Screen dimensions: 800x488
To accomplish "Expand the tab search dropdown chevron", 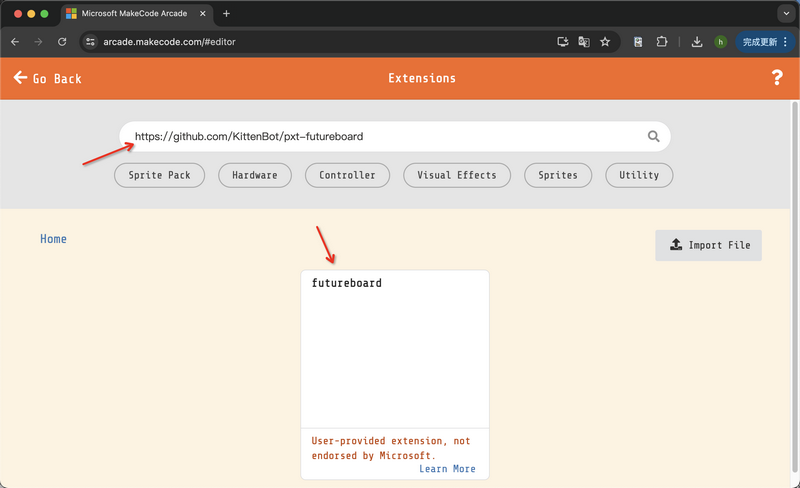I will [x=785, y=14].
